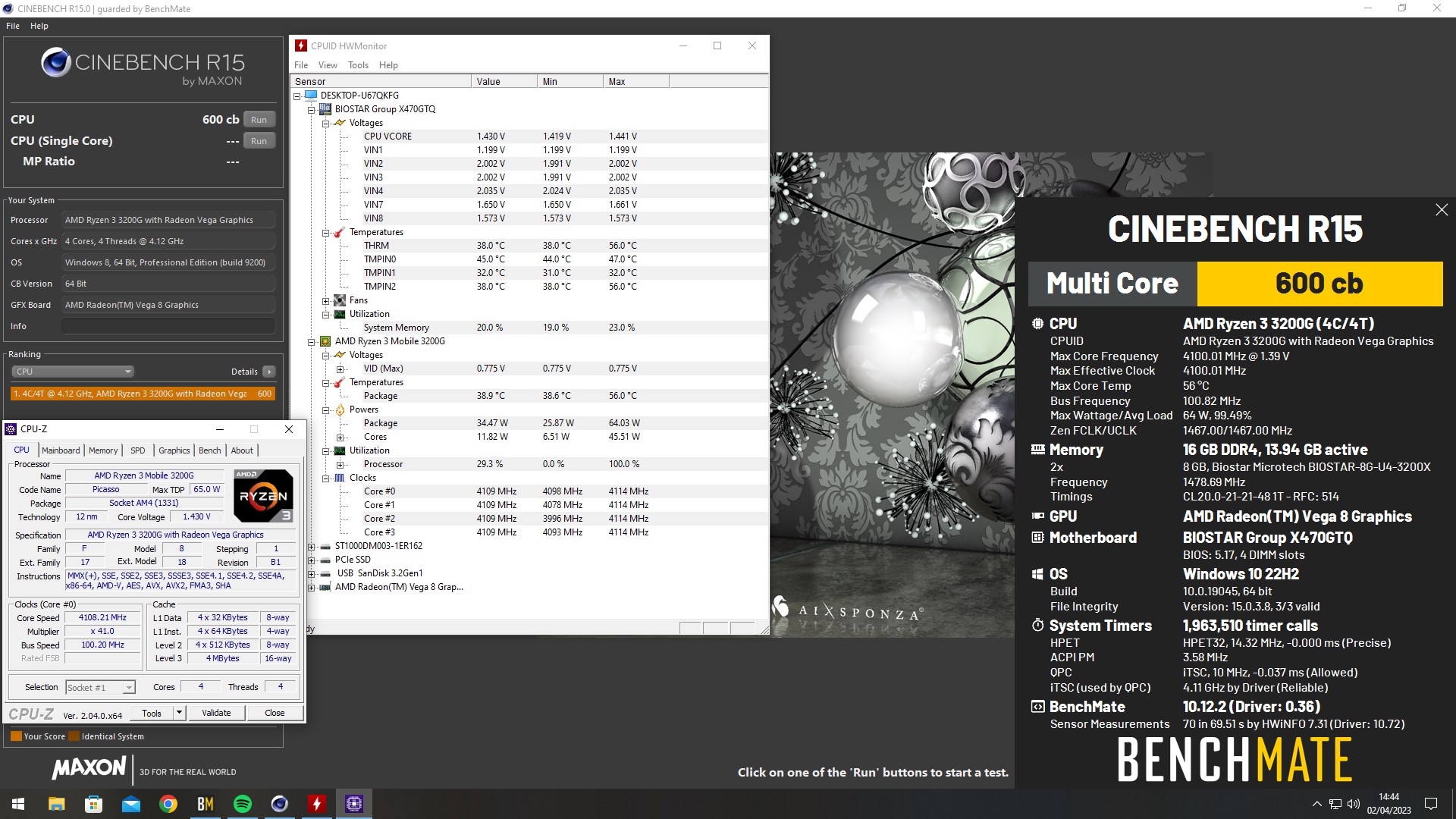Click Details in the Ranking panel
Screen dimensions: 1456x819
click(x=244, y=372)
